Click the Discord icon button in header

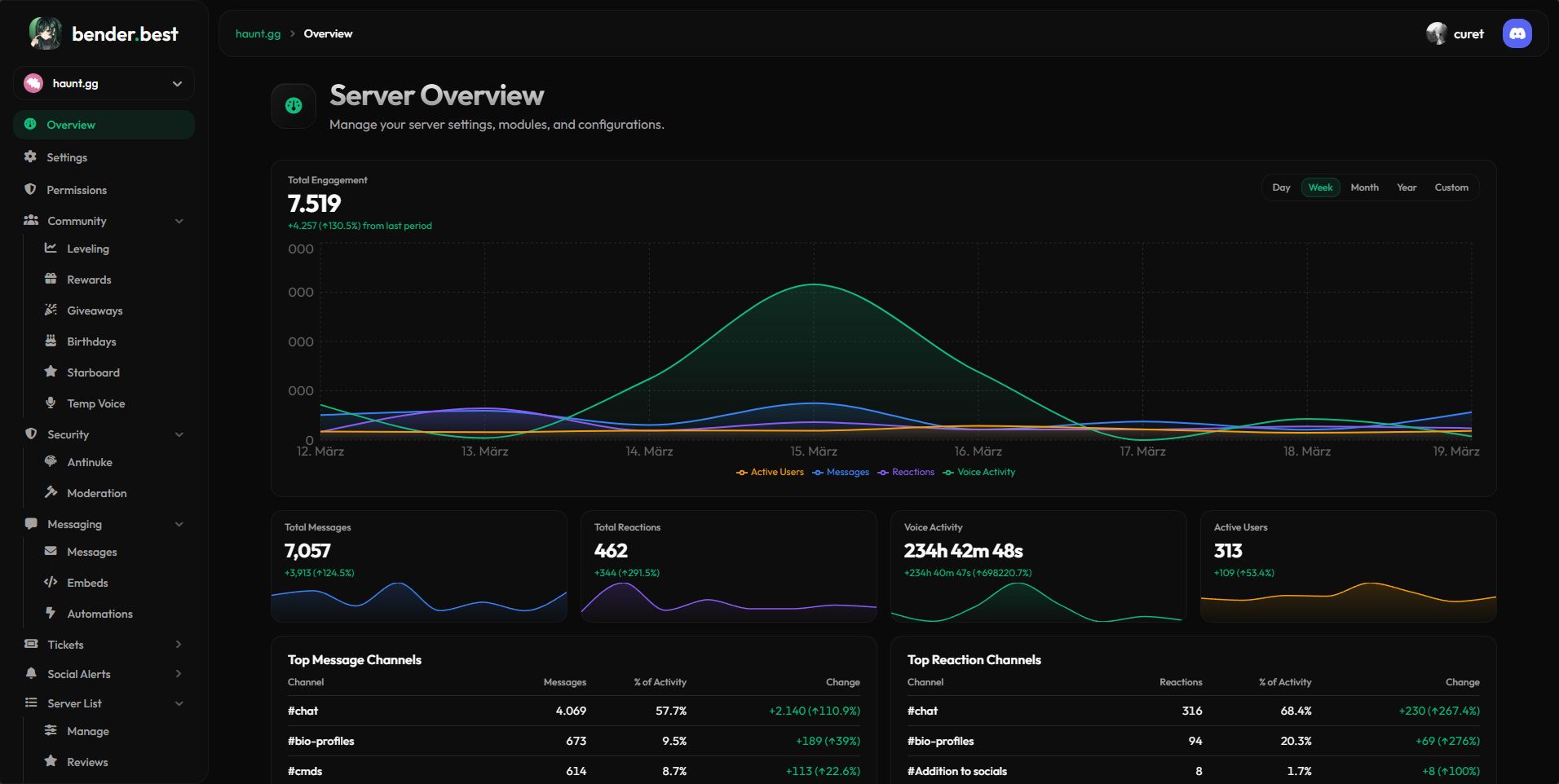pyautogui.click(x=1517, y=33)
